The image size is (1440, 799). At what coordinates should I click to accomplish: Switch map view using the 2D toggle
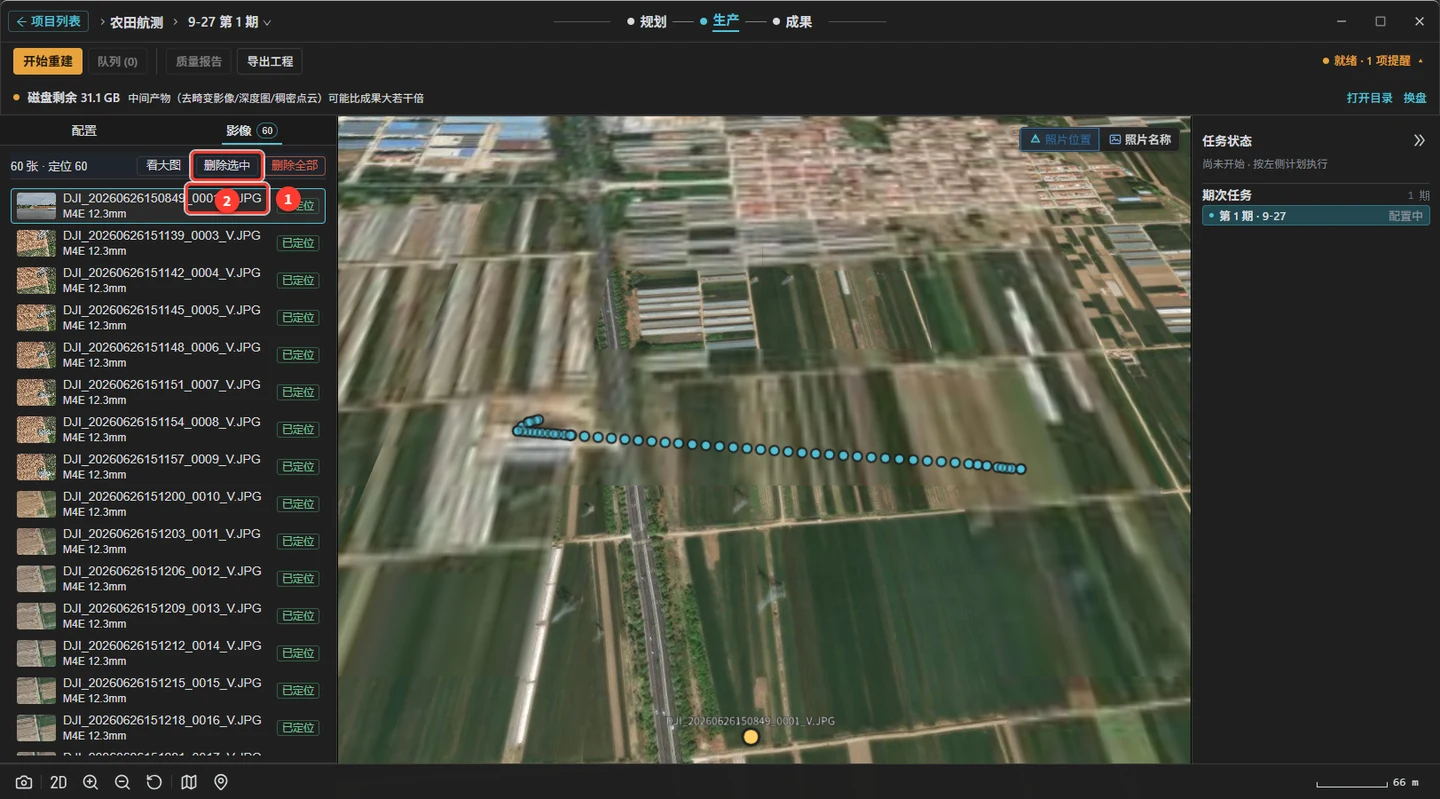[58, 782]
